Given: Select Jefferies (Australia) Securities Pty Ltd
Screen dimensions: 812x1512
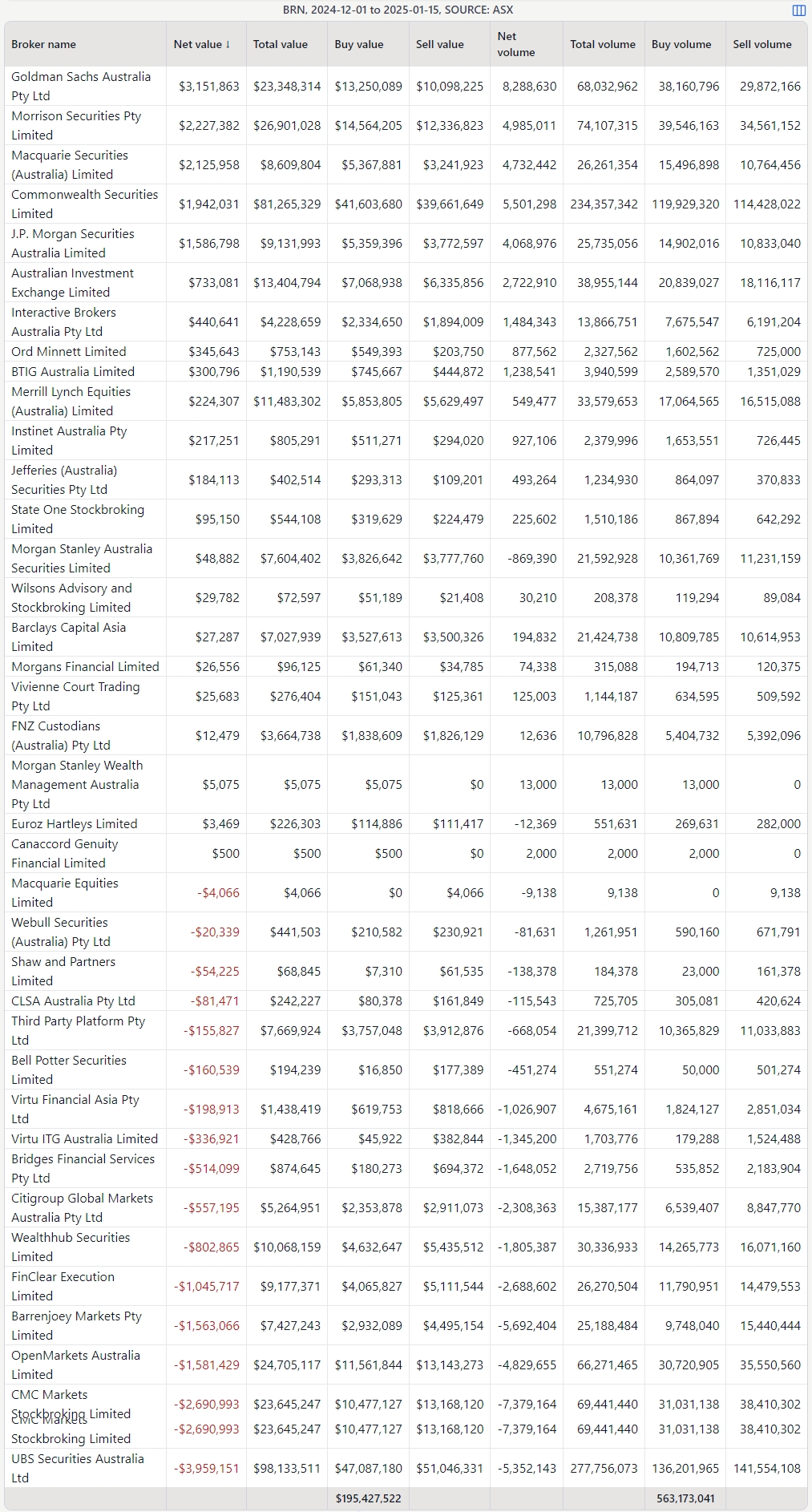Looking at the screenshot, I should 64,479.
